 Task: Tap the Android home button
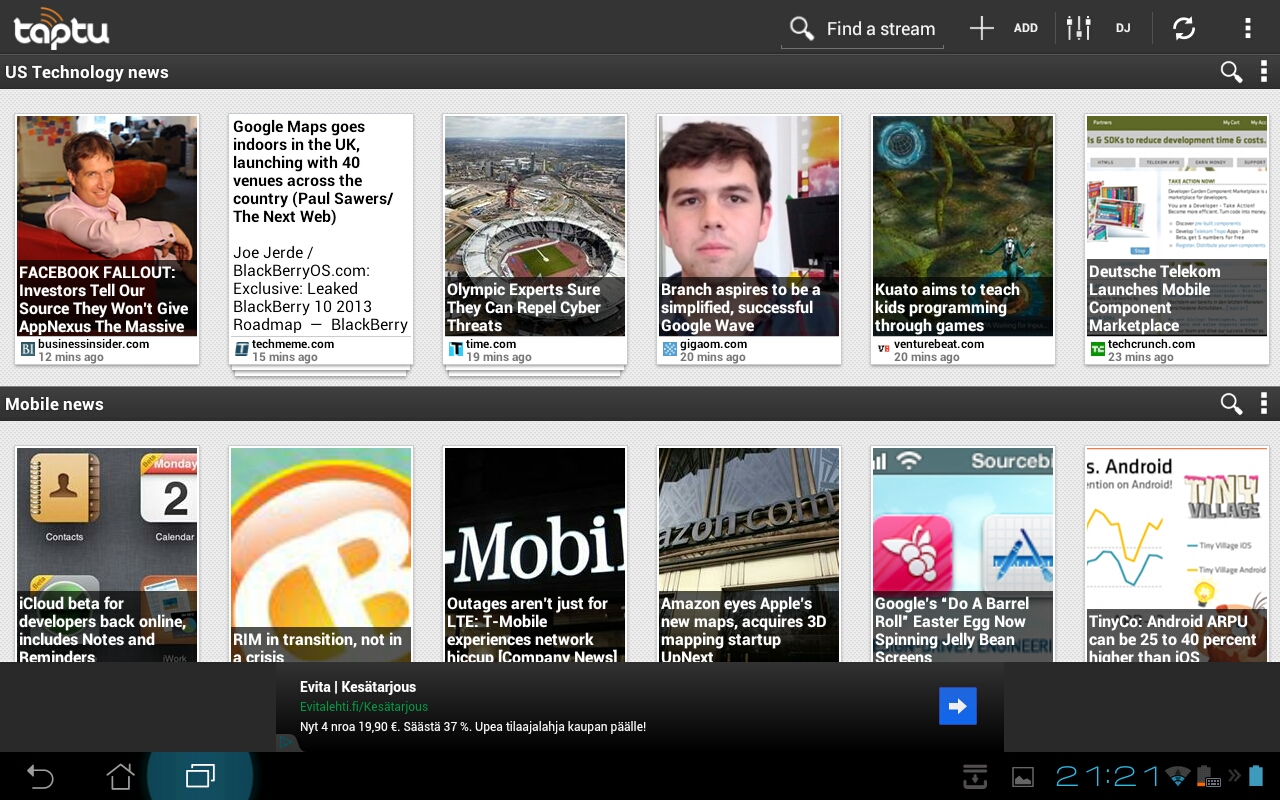coord(120,776)
